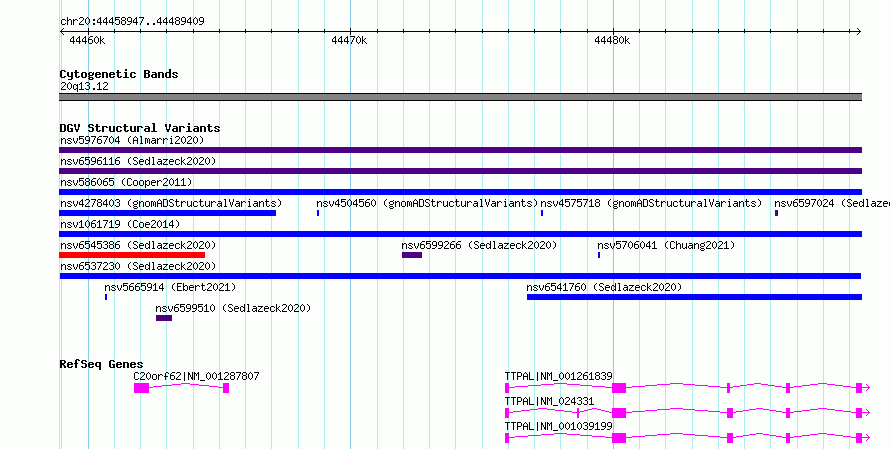Click the nsv5976704 (Almarri2020) variant bar

click(x=460, y=150)
